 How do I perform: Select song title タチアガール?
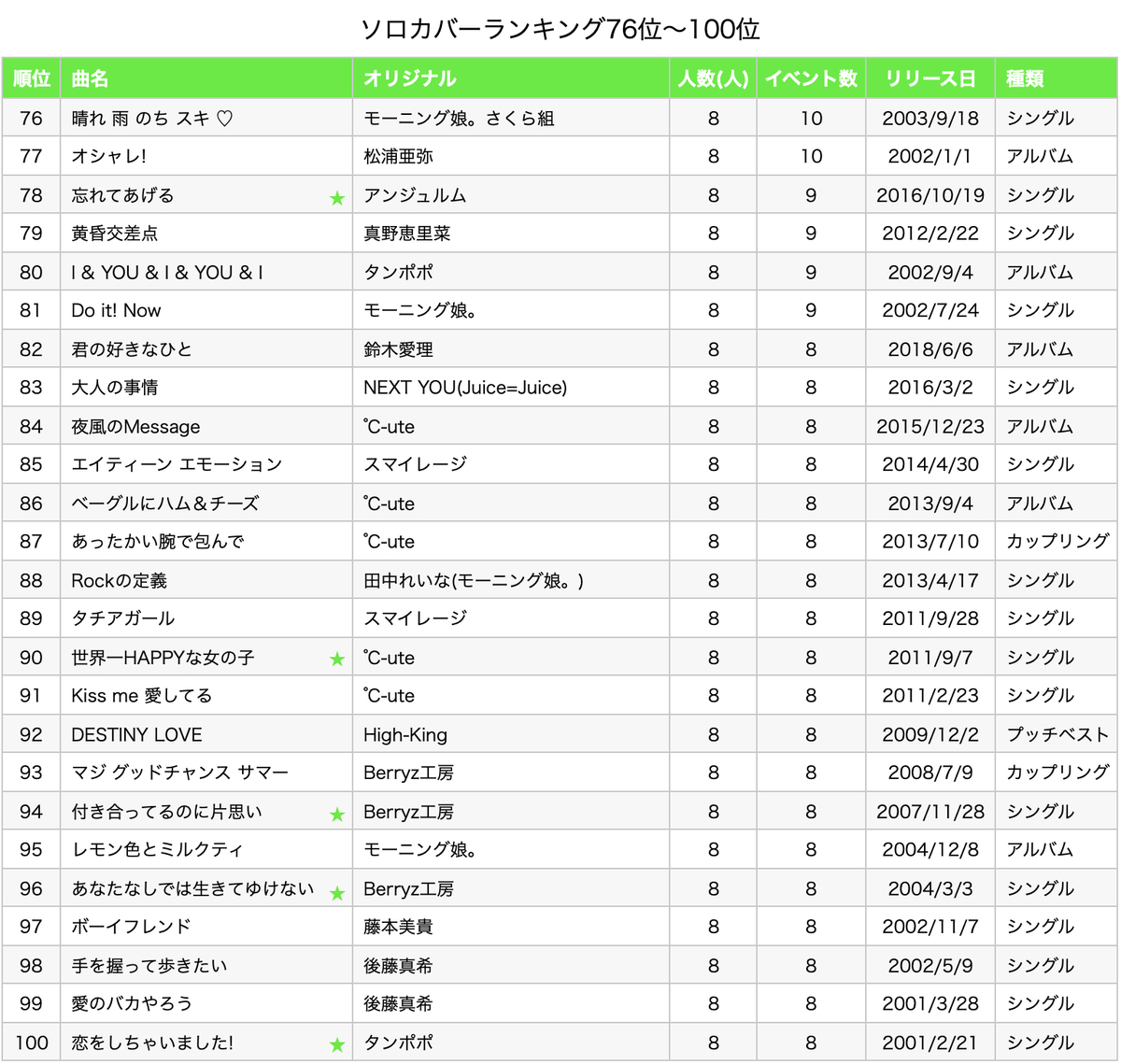(x=123, y=618)
